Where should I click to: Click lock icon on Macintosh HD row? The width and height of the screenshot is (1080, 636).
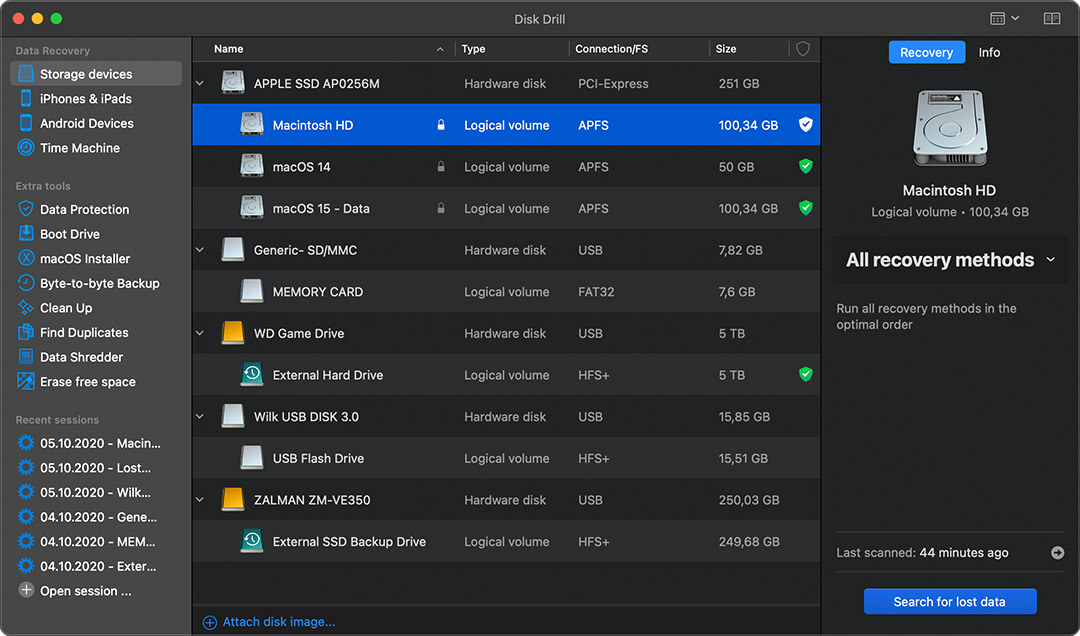441,125
